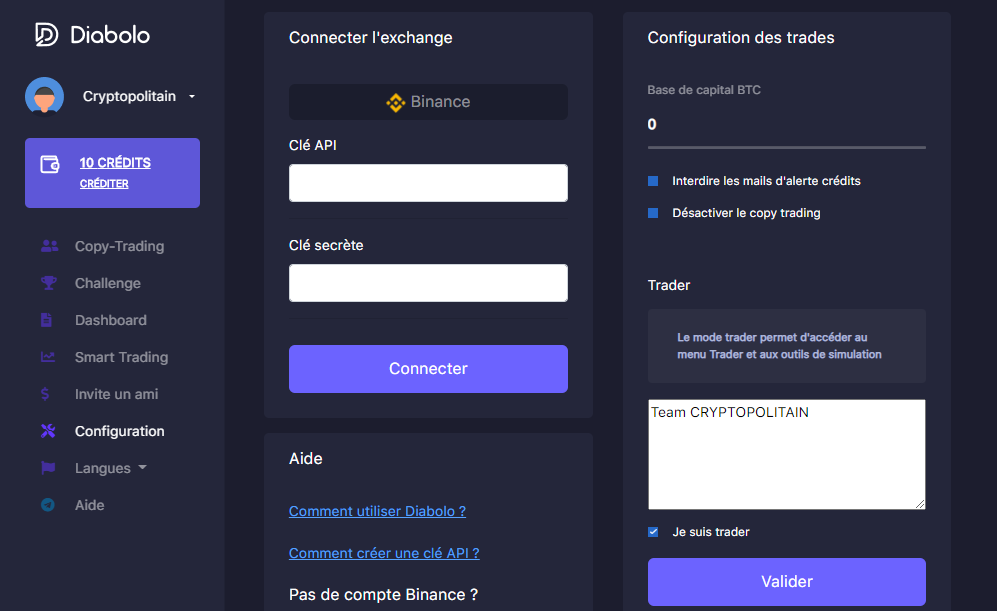Viewport: 997px width, 611px height.
Task: Click the Copy-Trading people icon
Action: tap(49, 246)
